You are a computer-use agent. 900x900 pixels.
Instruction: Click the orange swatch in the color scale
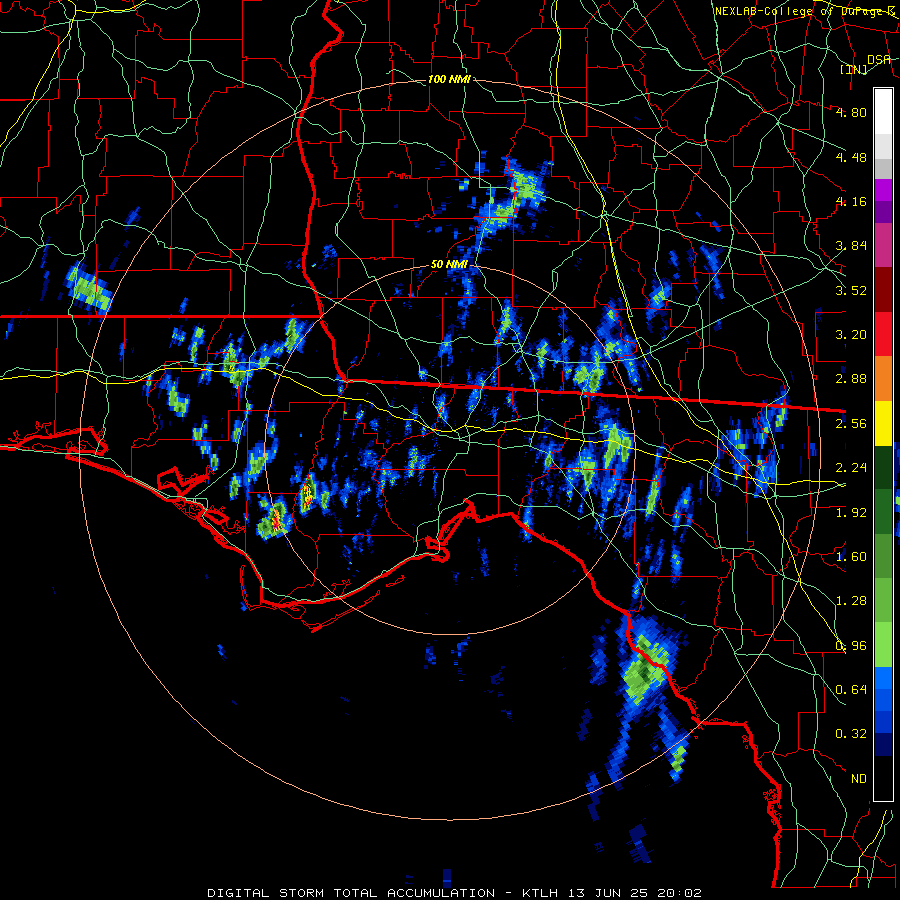point(883,379)
